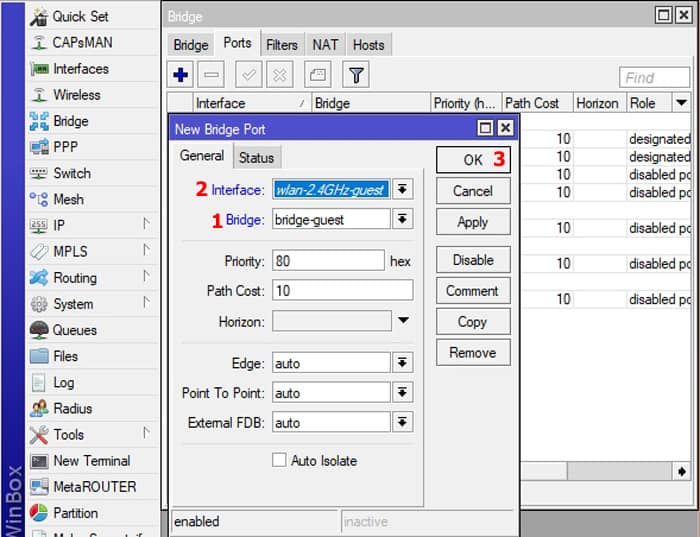The height and width of the screenshot is (537, 700).
Task: Click the Find search box
Action: (654, 78)
